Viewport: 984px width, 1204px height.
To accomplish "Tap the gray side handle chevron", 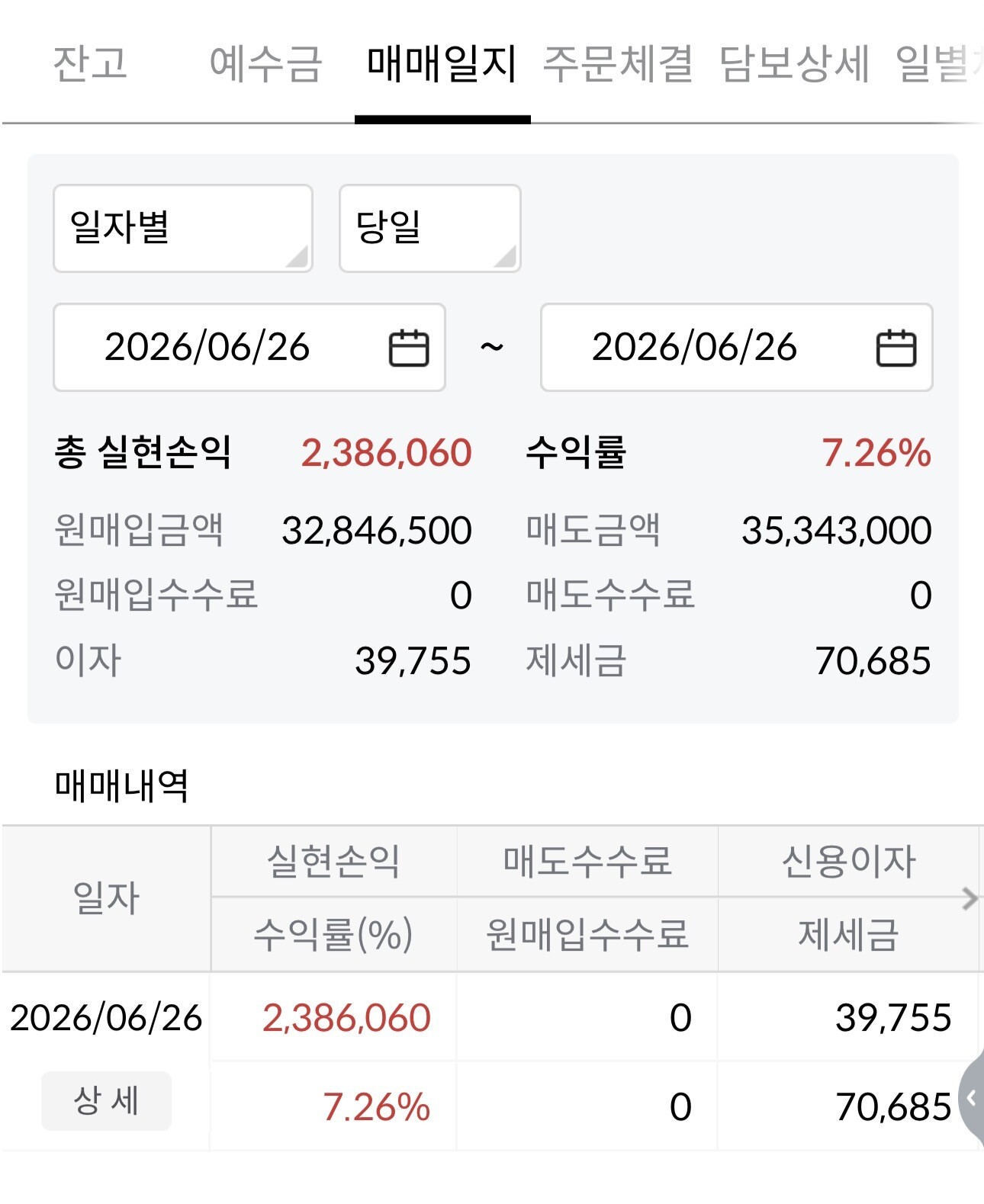I will point(972,1098).
